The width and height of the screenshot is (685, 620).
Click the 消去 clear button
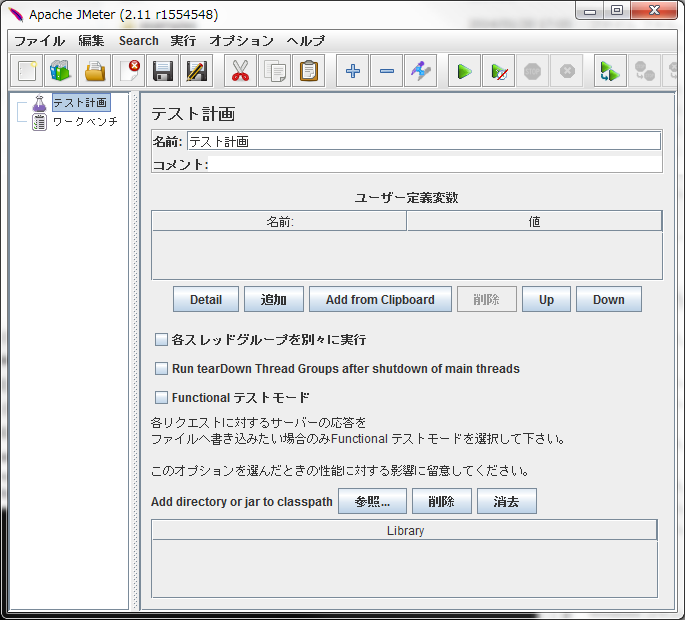click(x=507, y=501)
